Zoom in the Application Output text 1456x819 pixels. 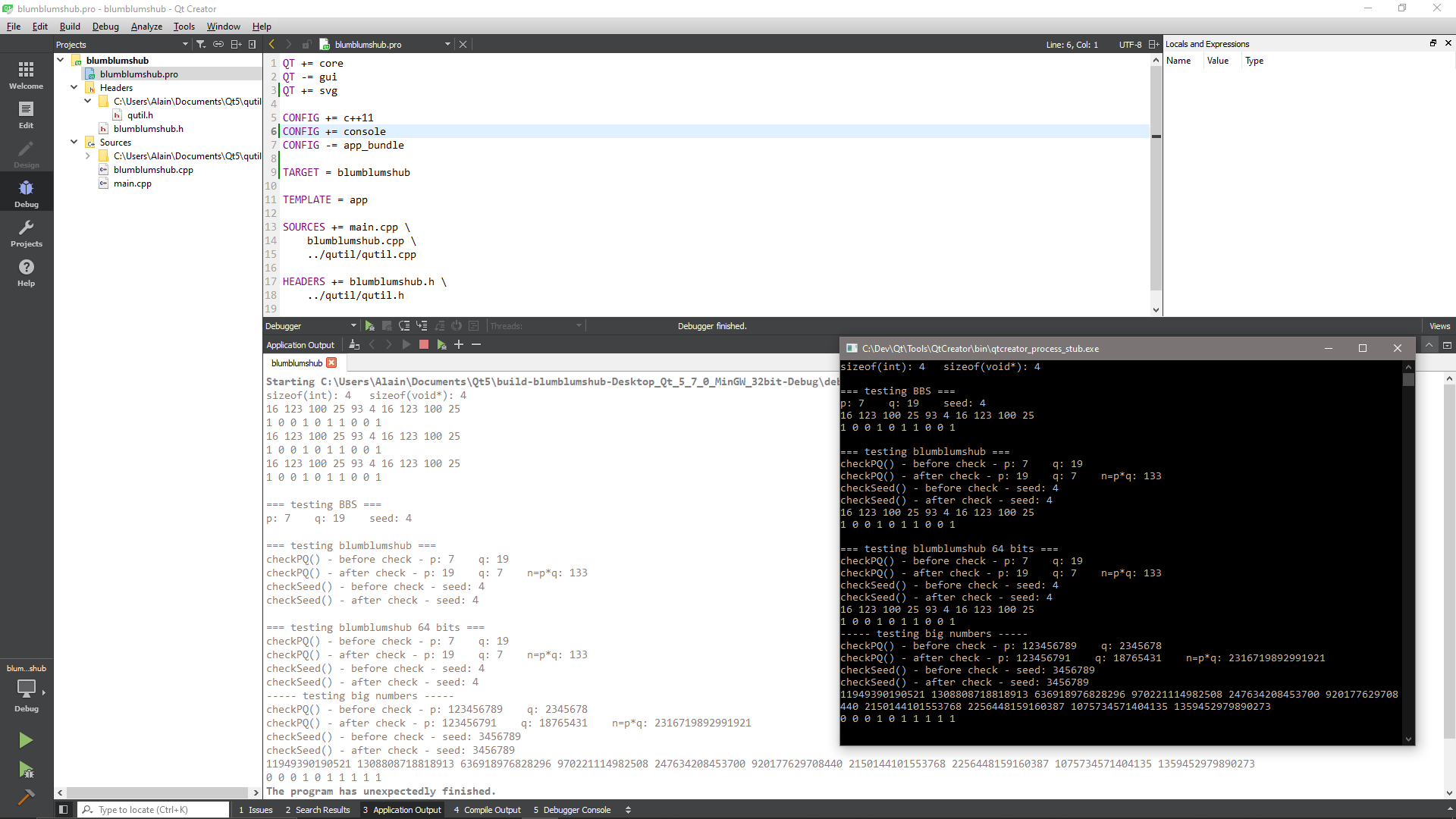tap(459, 344)
